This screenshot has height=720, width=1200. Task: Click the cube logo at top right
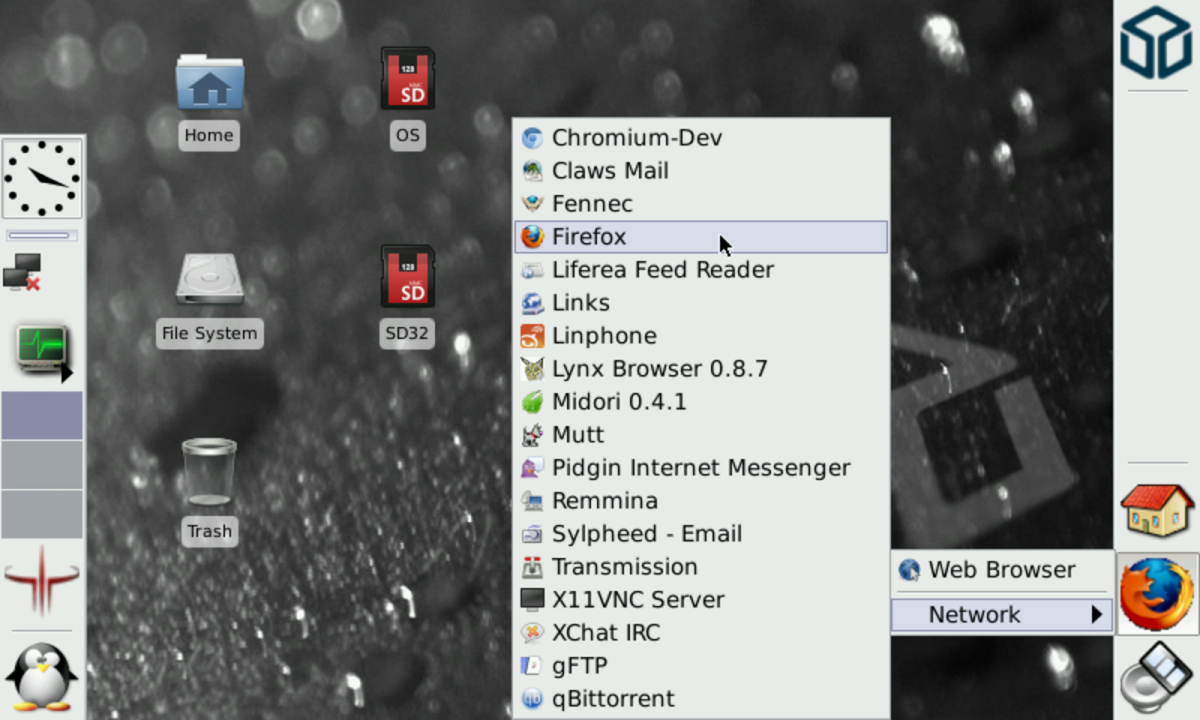coord(1156,43)
